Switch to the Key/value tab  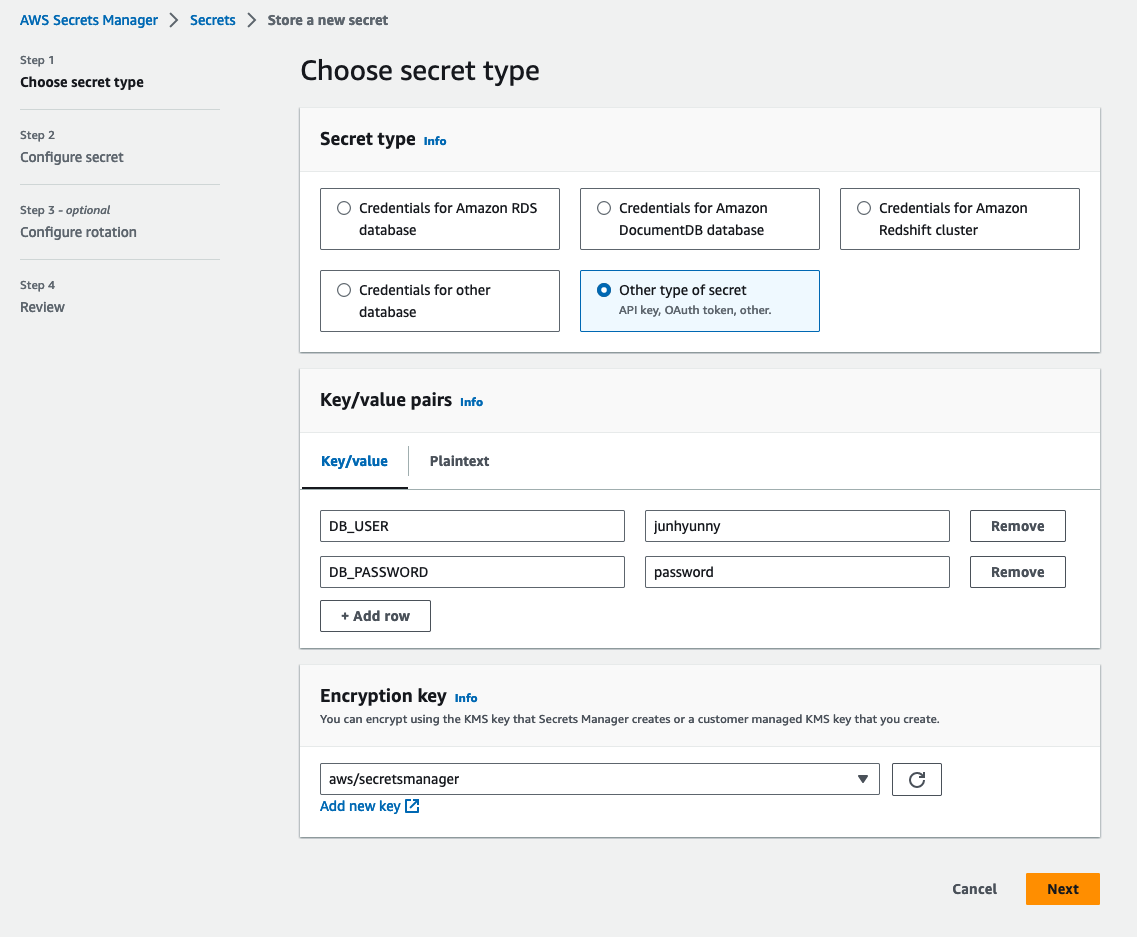click(x=354, y=461)
